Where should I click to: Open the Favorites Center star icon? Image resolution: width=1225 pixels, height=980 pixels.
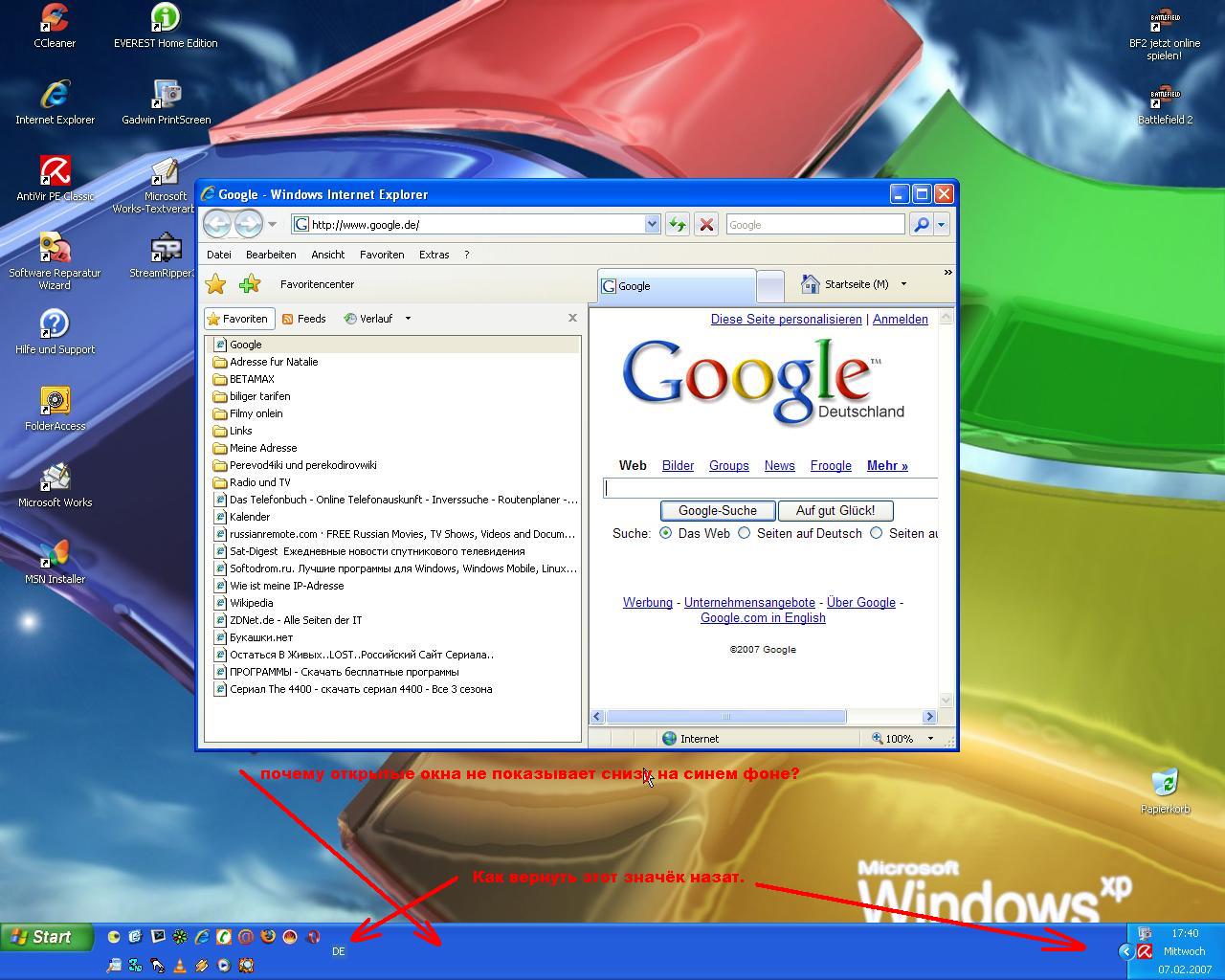[x=216, y=284]
